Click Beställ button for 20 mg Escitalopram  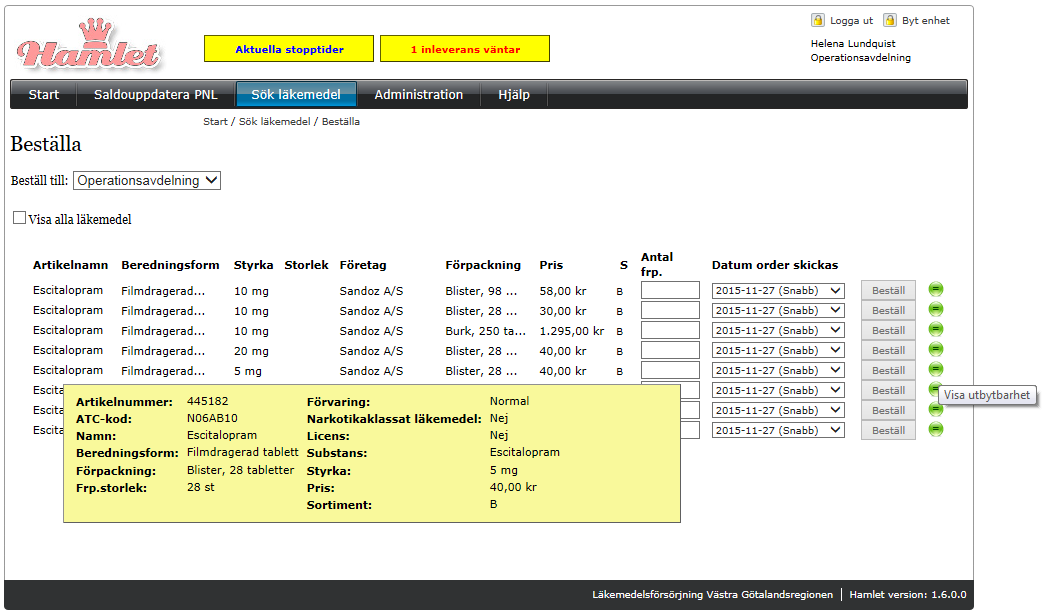coord(888,351)
